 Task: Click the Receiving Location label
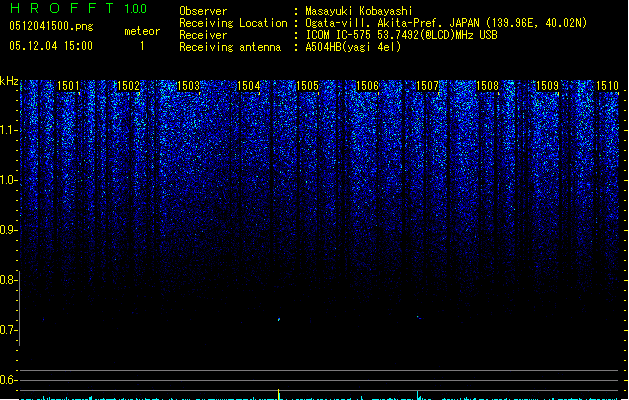pos(233,23)
